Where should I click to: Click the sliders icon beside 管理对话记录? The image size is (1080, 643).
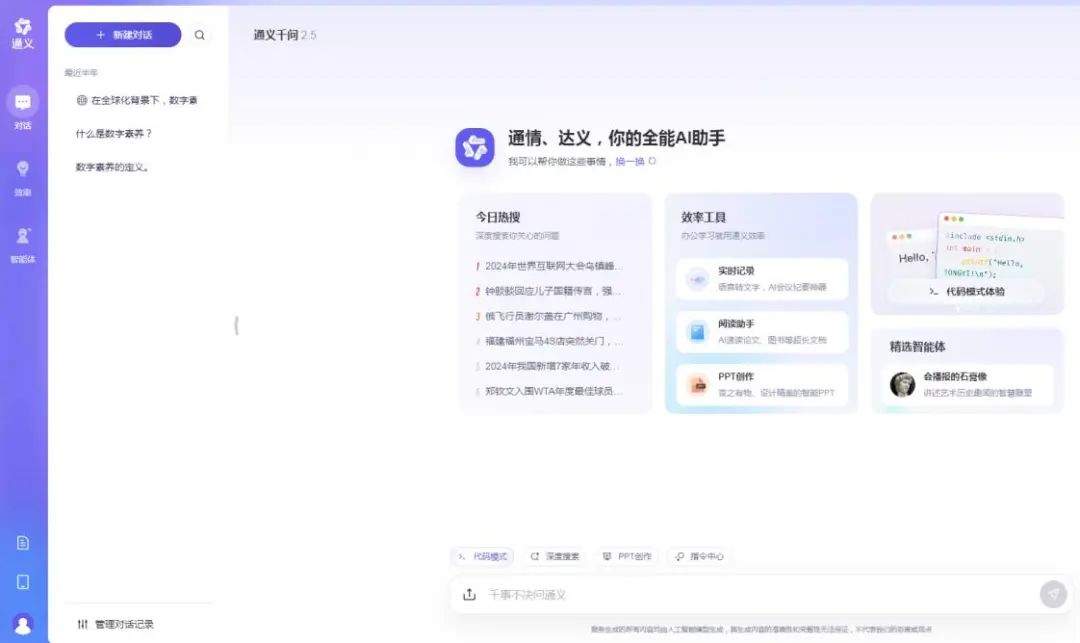[83, 624]
